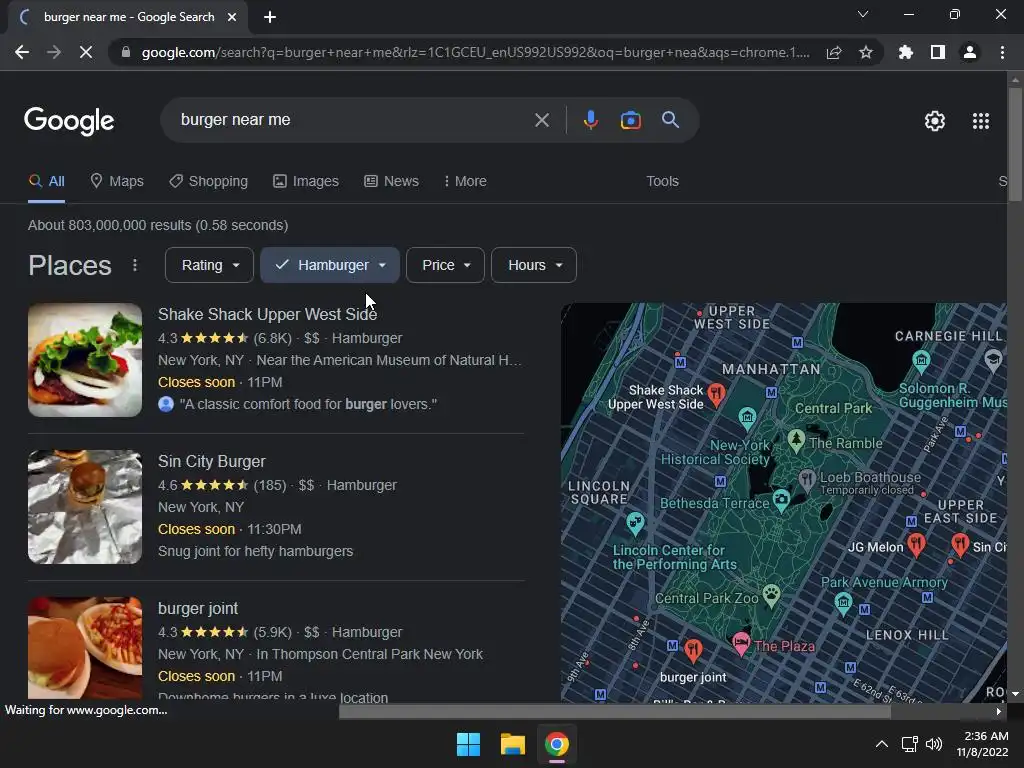Clear the search box text
1024x768 pixels.
[541, 120]
